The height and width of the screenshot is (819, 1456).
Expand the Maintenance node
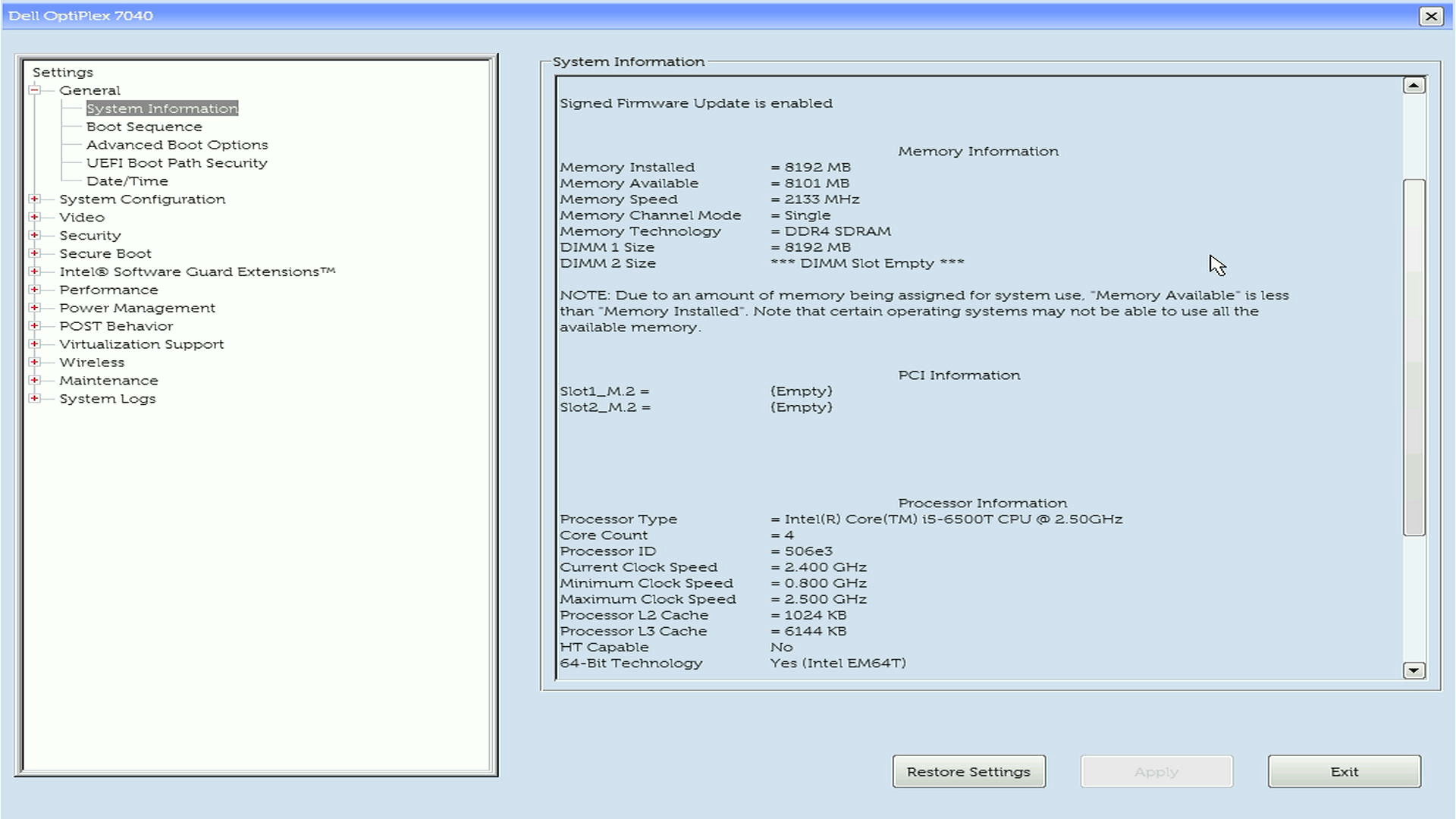click(x=34, y=381)
